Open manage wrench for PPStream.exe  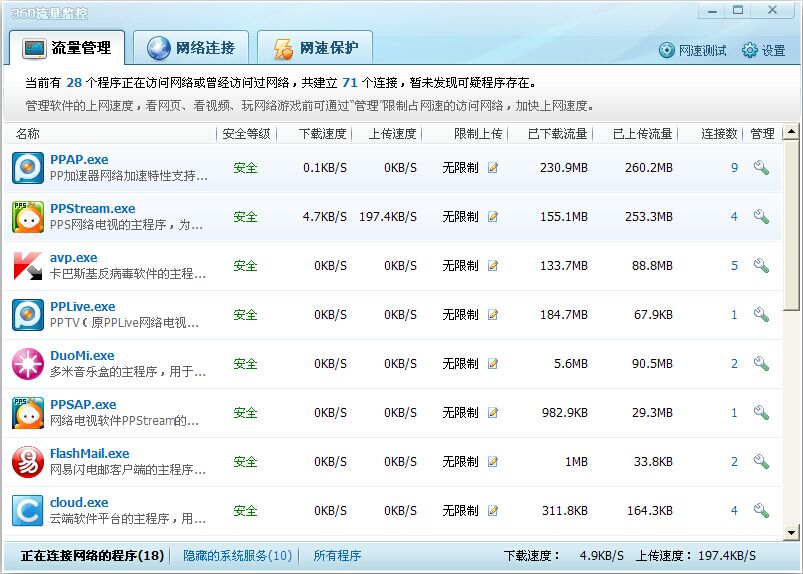pos(761,217)
